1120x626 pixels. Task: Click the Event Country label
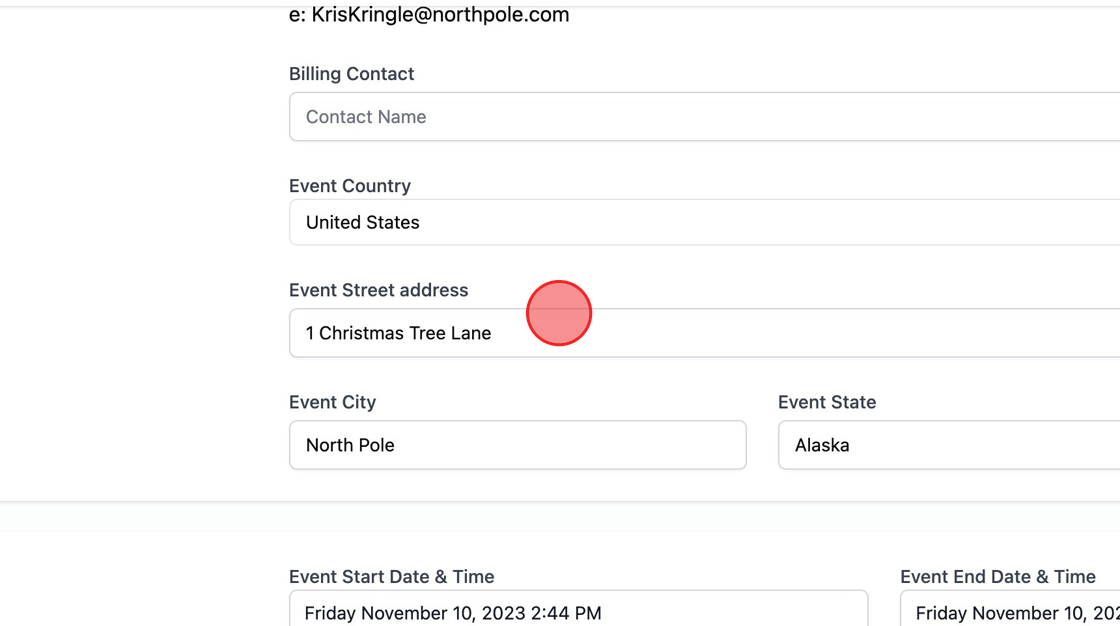(x=350, y=186)
